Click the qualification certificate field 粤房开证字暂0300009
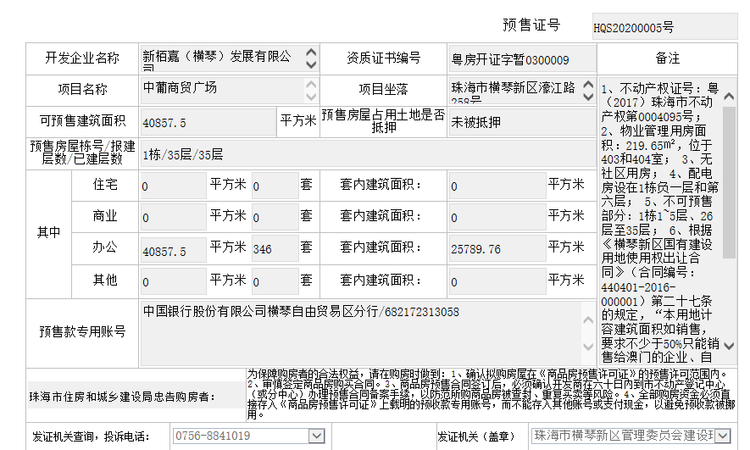 coord(522,60)
